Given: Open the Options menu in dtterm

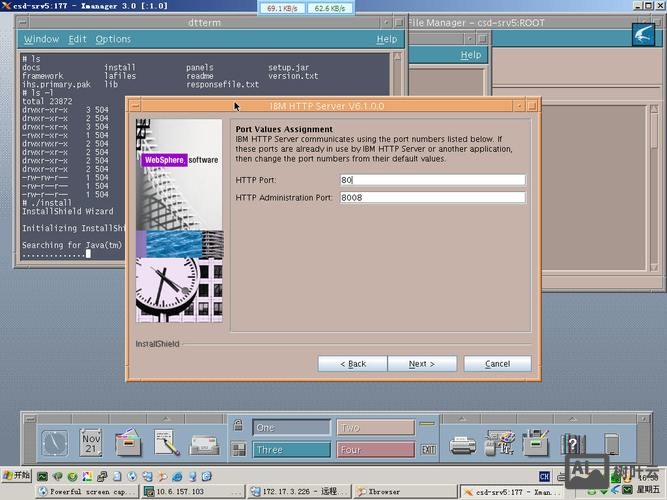Looking at the screenshot, I should tap(113, 39).
